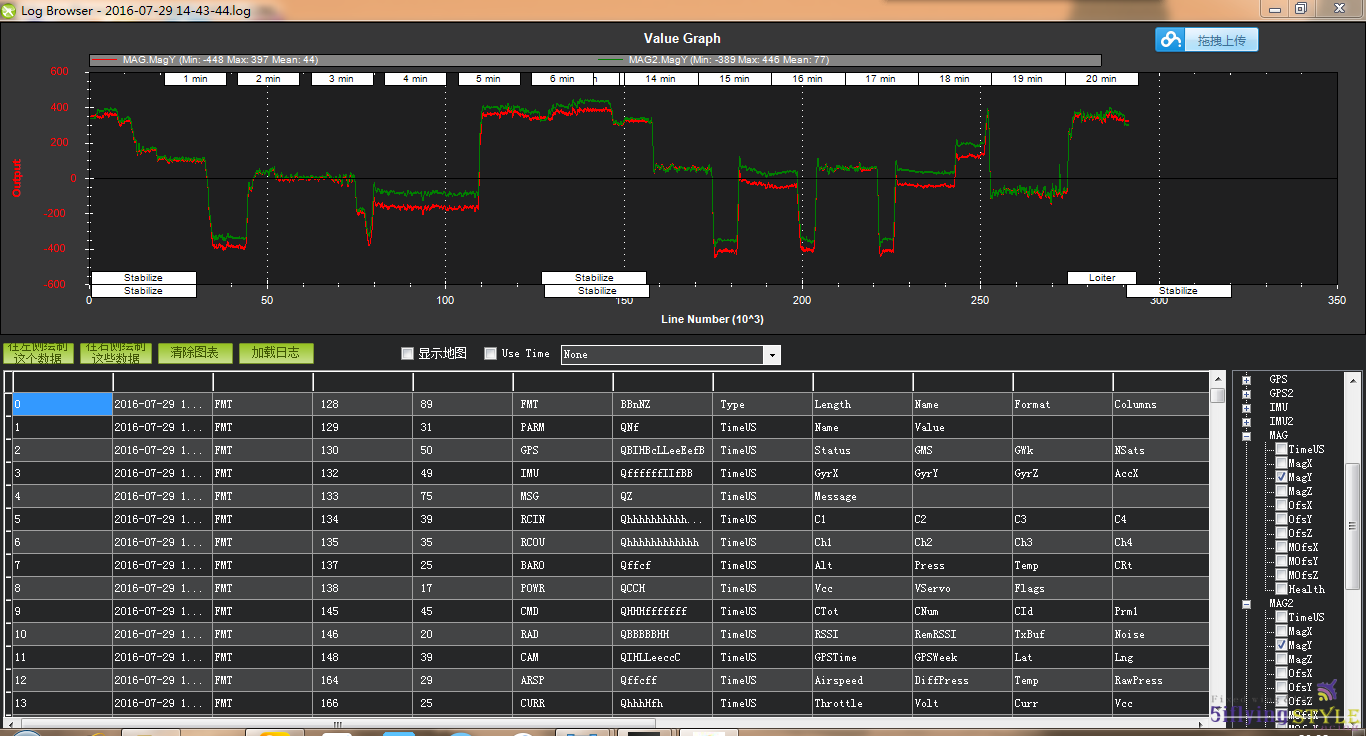The width and height of the screenshot is (1366, 736).
Task: Select the highlighted row number 0 cell
Action: (62, 404)
